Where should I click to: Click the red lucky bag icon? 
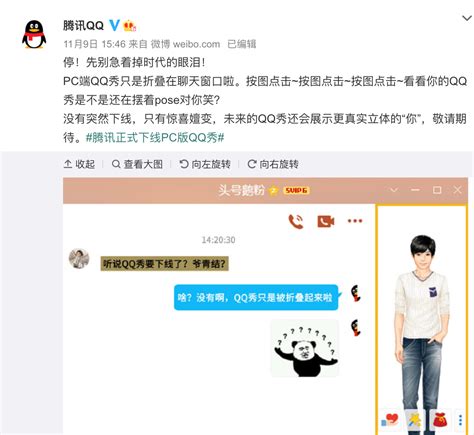(x=440, y=419)
